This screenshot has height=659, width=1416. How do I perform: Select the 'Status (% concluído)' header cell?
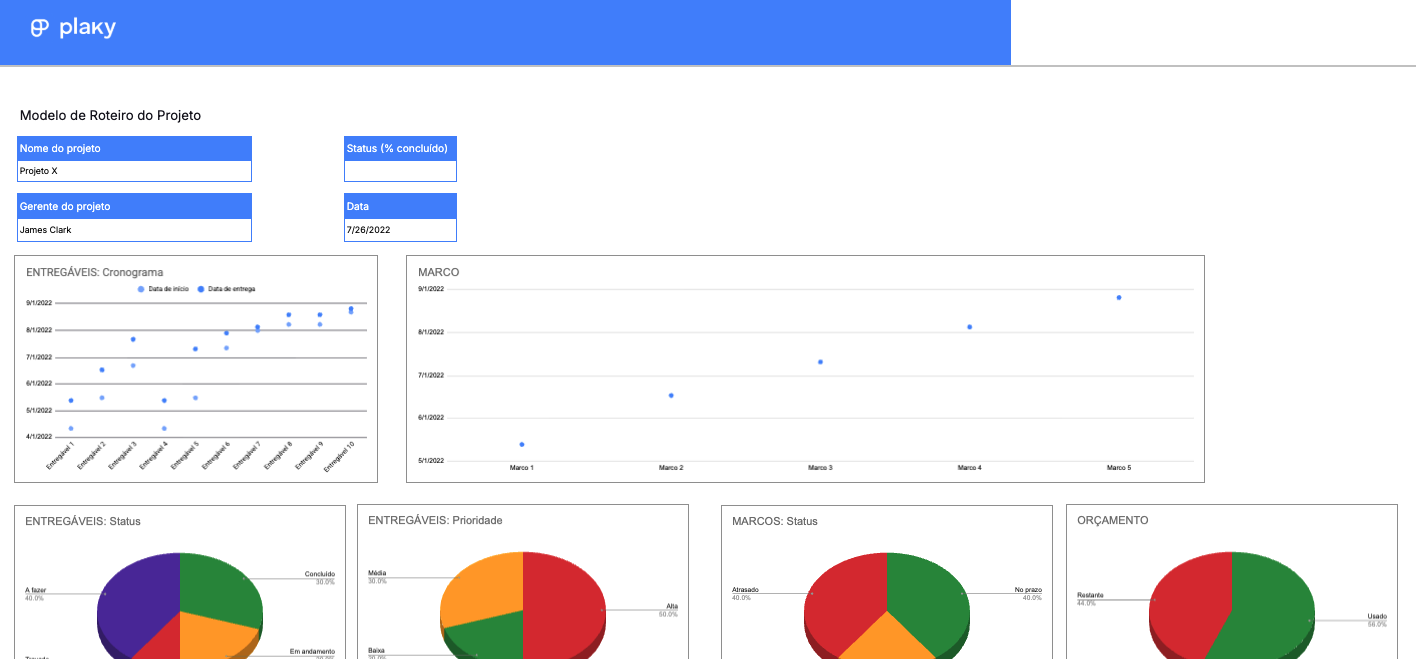coord(400,148)
